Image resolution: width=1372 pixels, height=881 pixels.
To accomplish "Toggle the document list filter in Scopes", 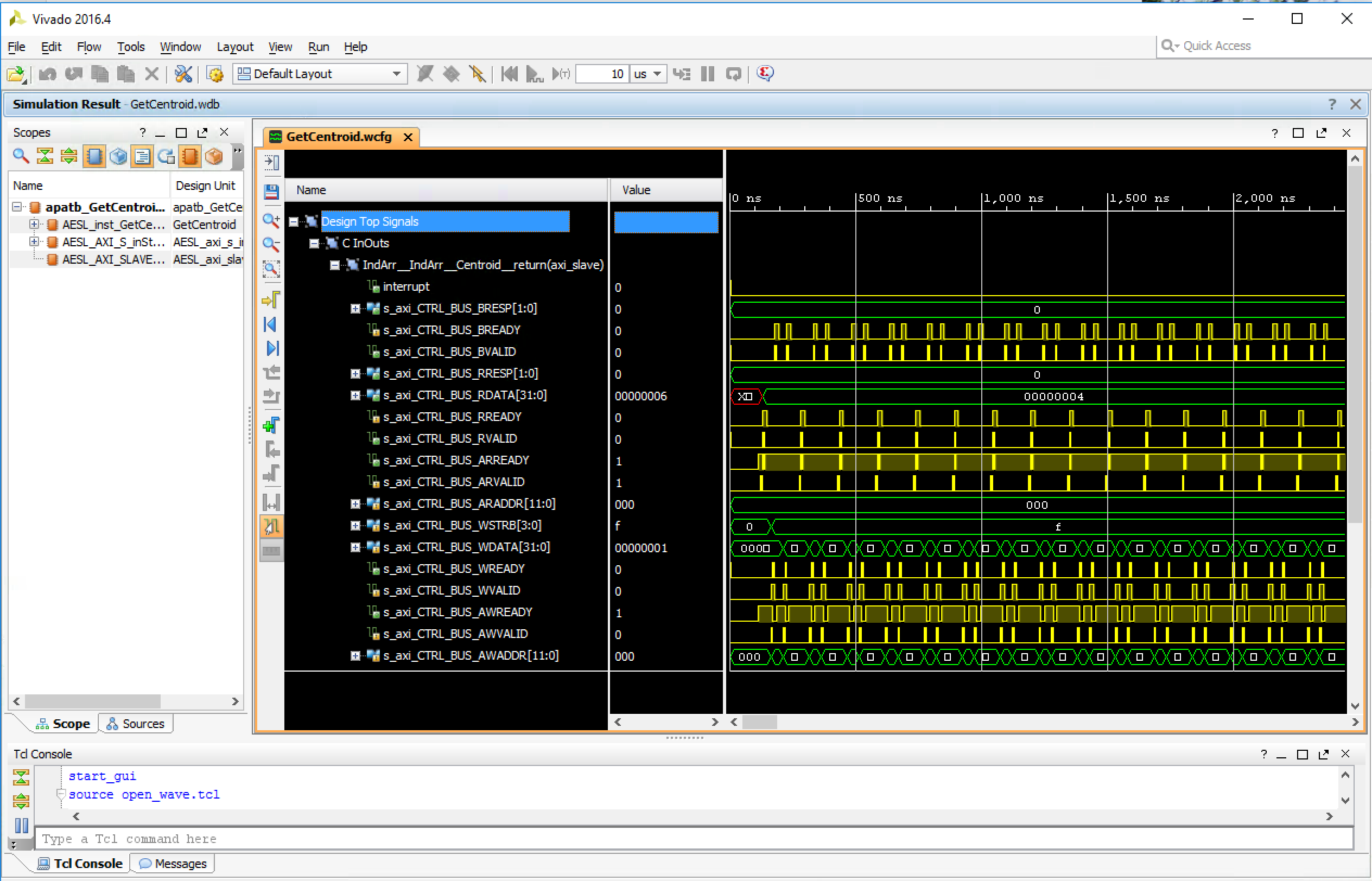I will 142,156.
